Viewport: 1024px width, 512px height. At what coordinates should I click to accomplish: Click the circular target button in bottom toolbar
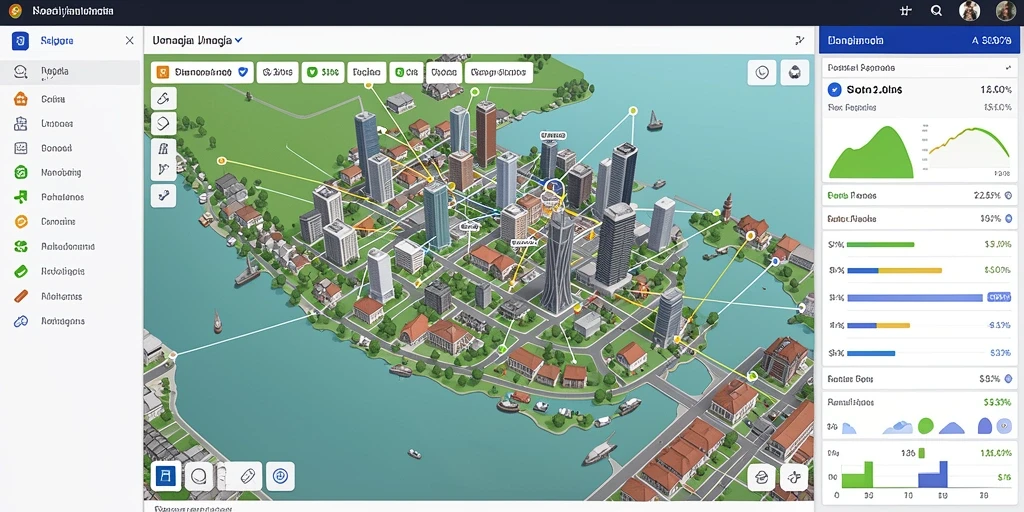click(280, 476)
